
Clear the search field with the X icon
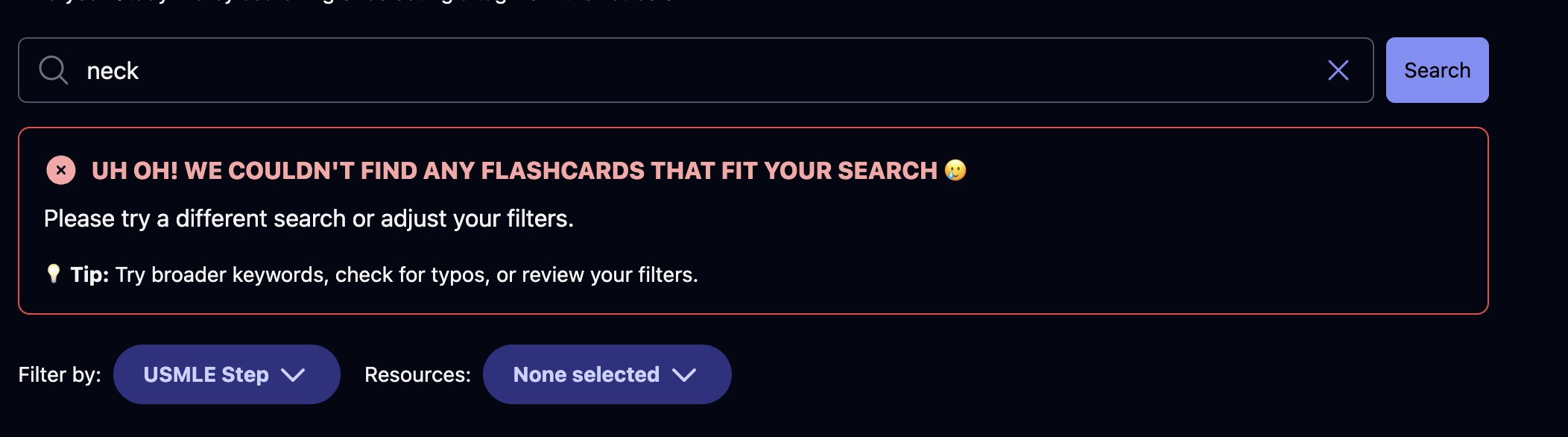click(x=1338, y=70)
